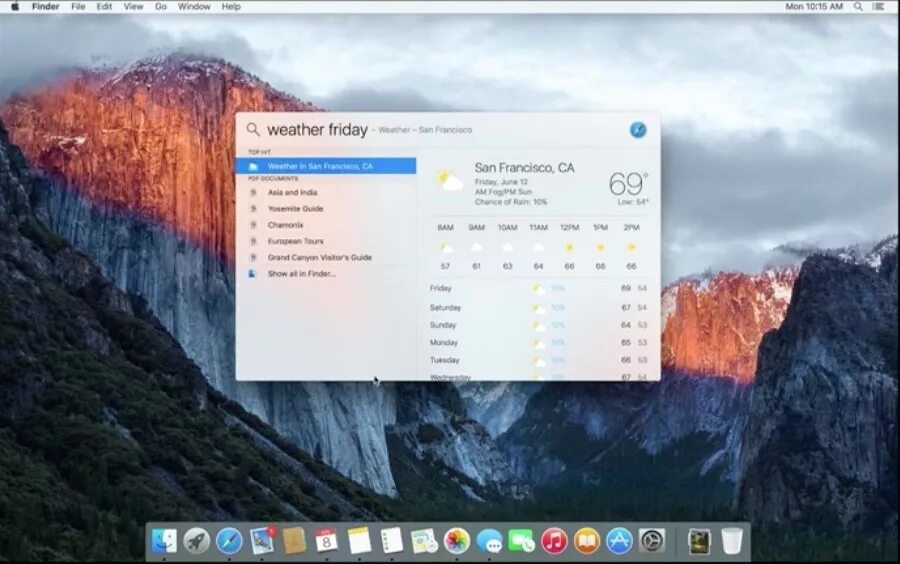The height and width of the screenshot is (564, 900).
Task: Click the Spotlight search field 'weather friday'
Action: tap(317, 130)
